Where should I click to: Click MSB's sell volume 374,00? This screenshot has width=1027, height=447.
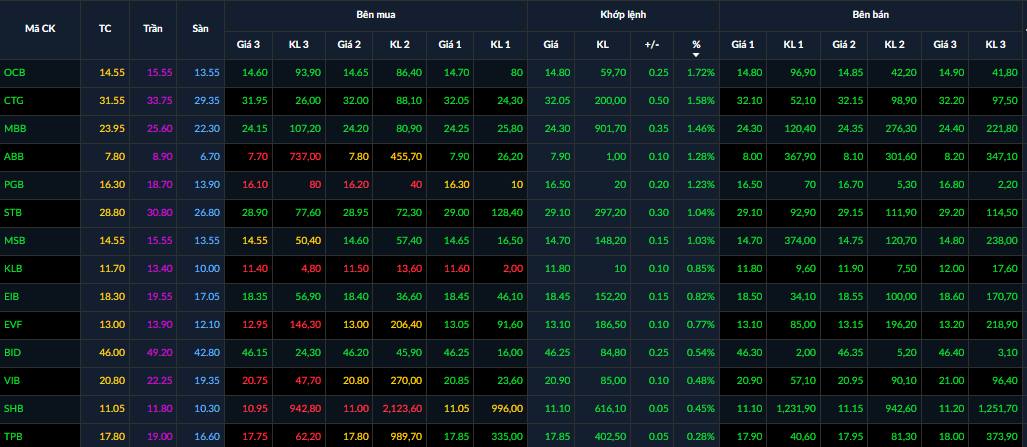coord(800,241)
